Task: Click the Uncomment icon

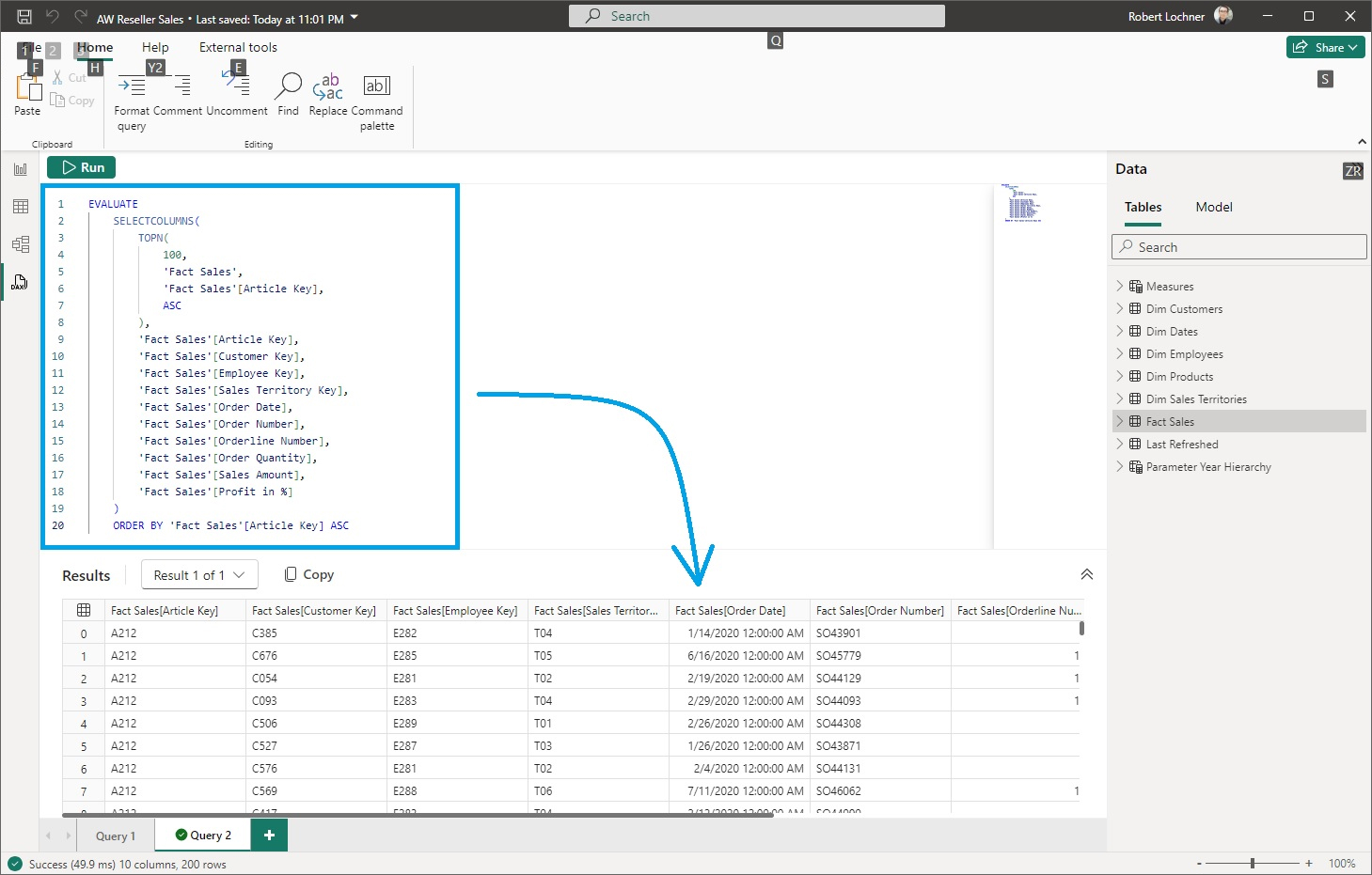Action: click(x=236, y=85)
